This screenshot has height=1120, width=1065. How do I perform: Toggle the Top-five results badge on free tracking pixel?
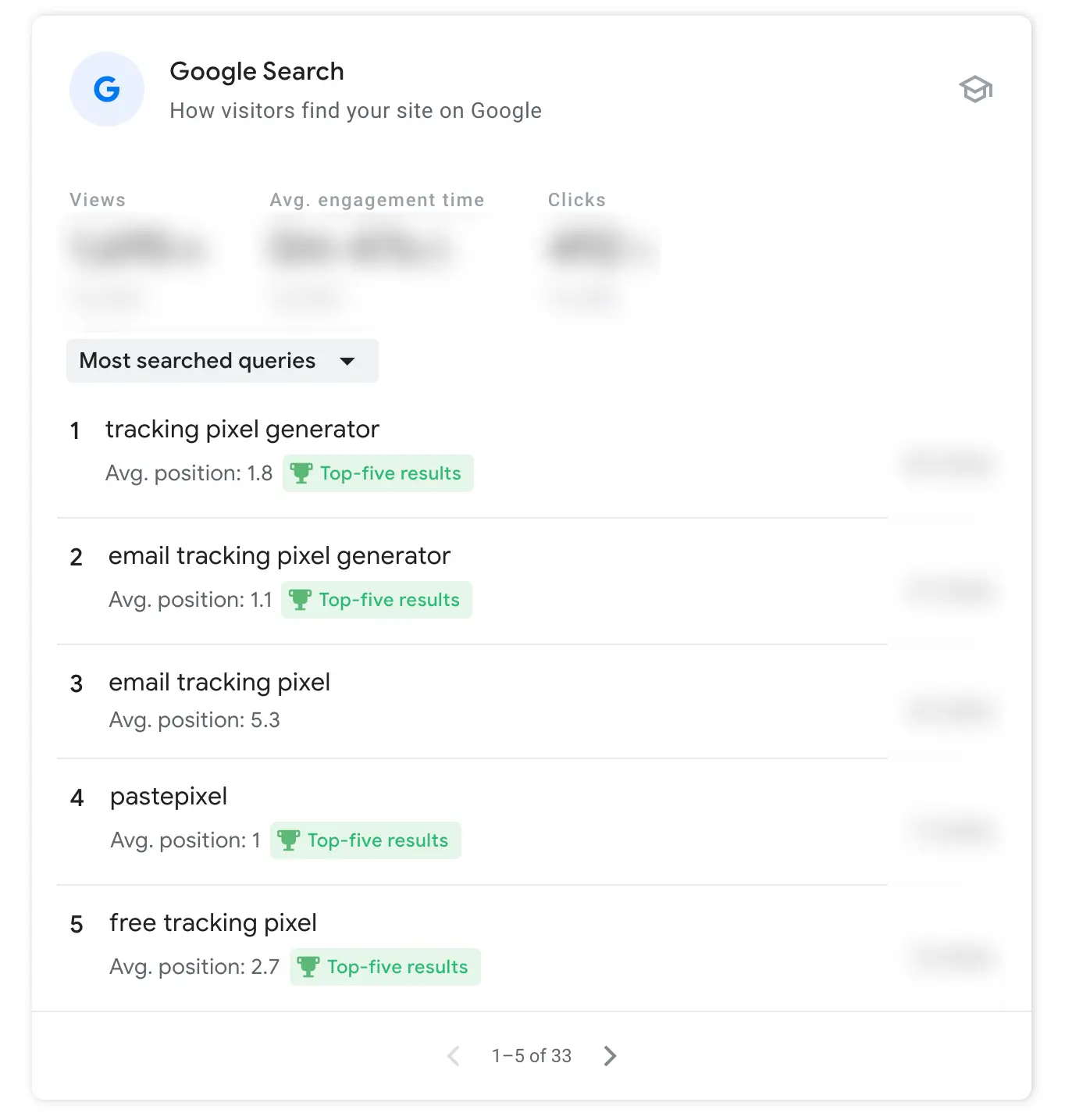(384, 966)
